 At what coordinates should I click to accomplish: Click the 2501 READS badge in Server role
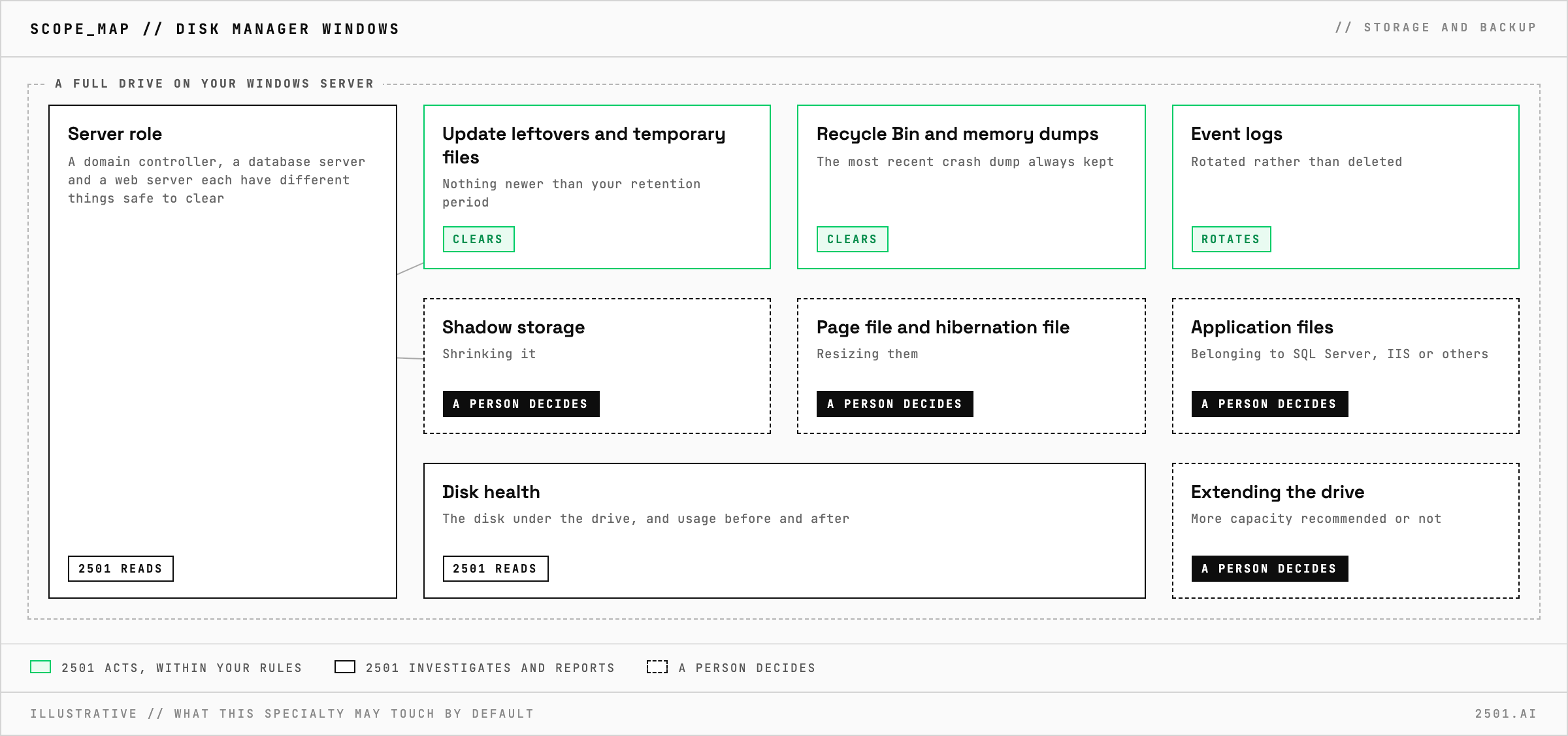point(121,569)
